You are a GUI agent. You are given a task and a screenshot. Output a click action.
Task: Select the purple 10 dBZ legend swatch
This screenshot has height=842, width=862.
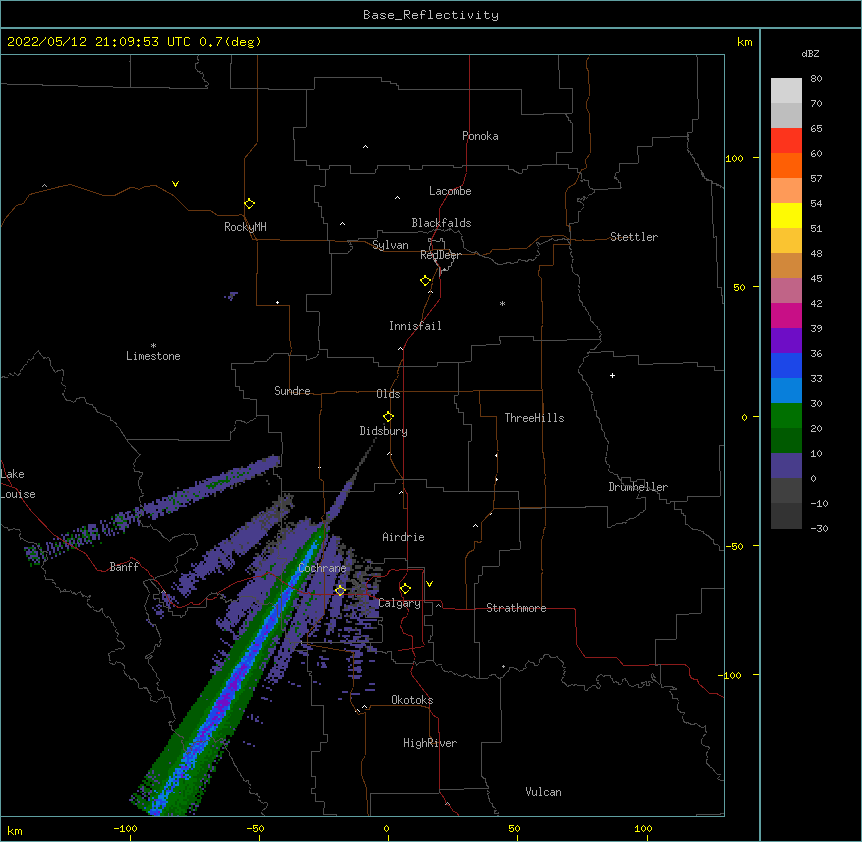point(786,466)
